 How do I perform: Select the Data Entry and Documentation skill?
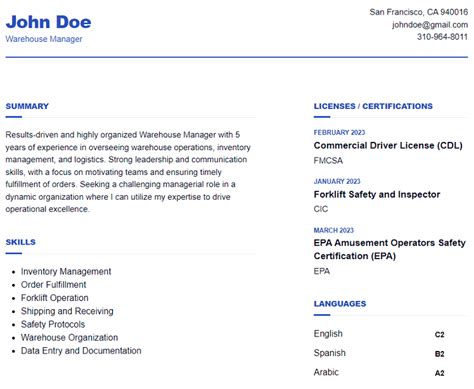[x=81, y=351]
